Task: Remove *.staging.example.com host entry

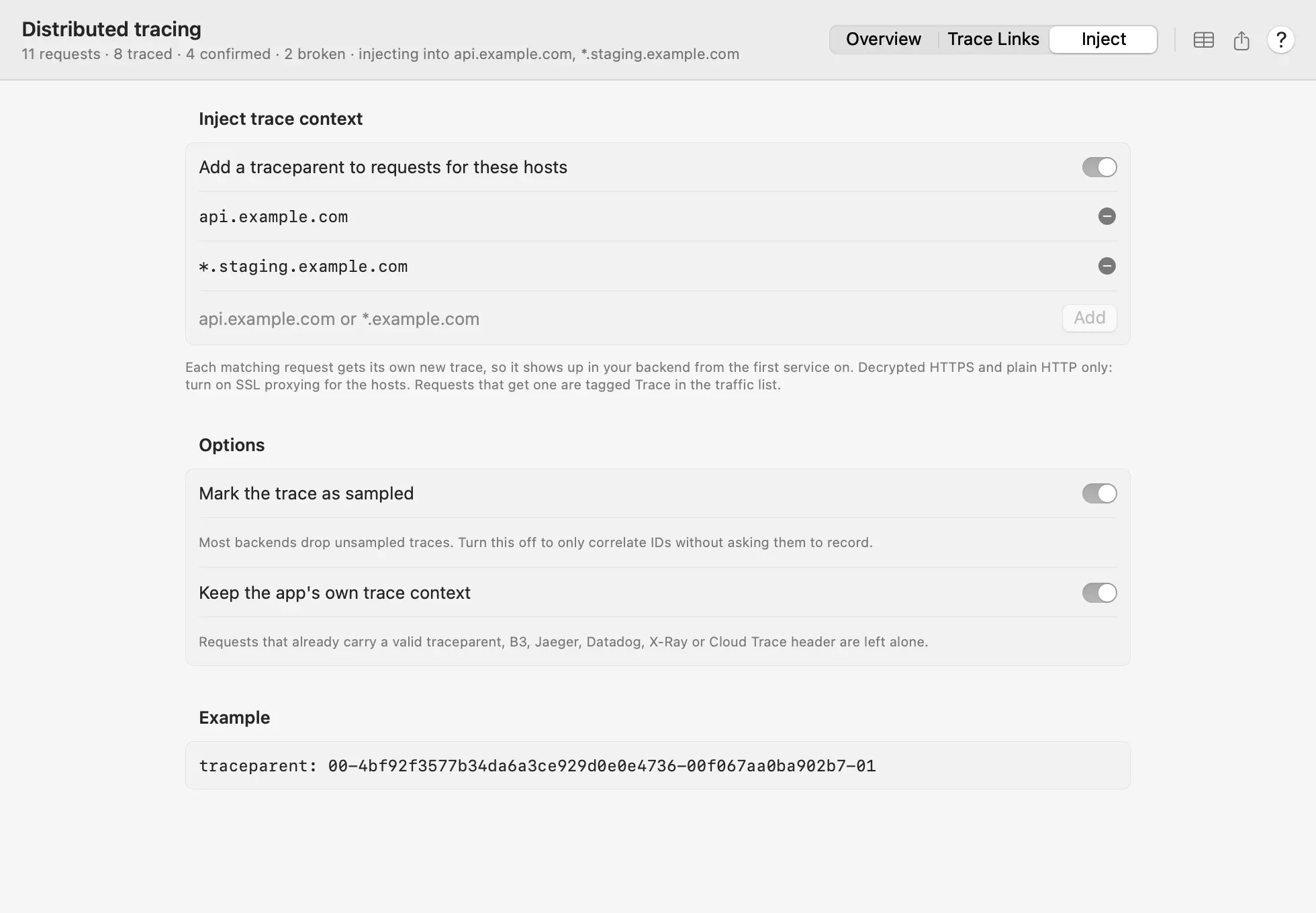Action: click(x=1107, y=266)
